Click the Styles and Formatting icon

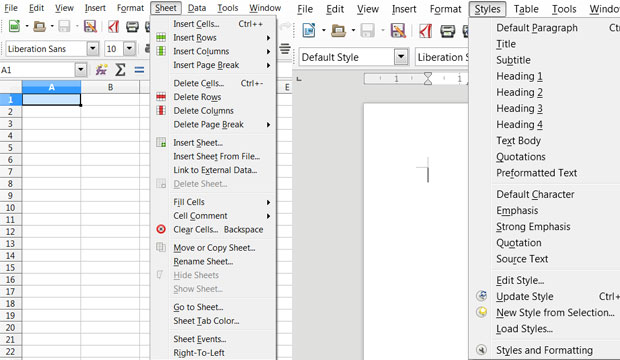(481, 350)
